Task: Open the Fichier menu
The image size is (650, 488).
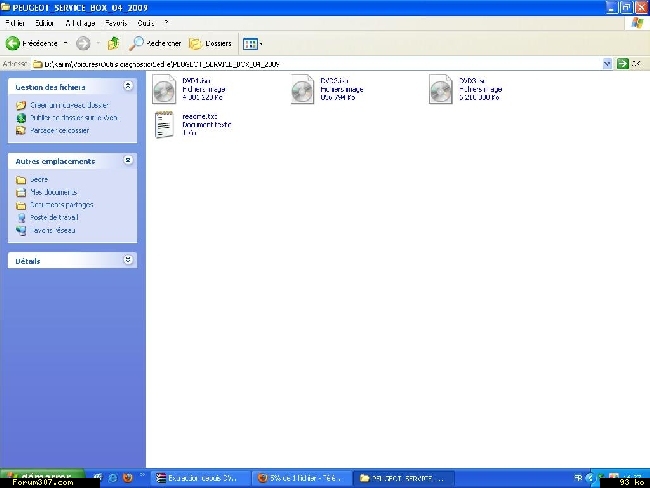Action: click(x=15, y=23)
